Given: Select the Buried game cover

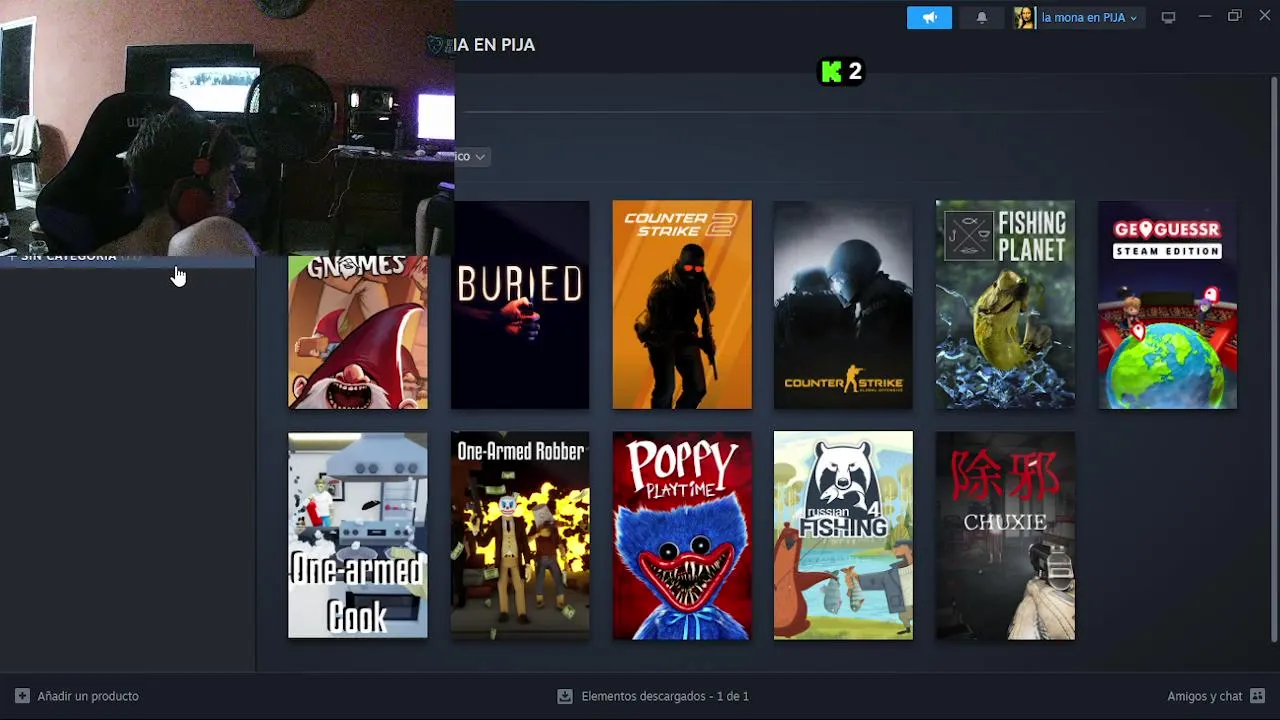Looking at the screenshot, I should [x=520, y=305].
